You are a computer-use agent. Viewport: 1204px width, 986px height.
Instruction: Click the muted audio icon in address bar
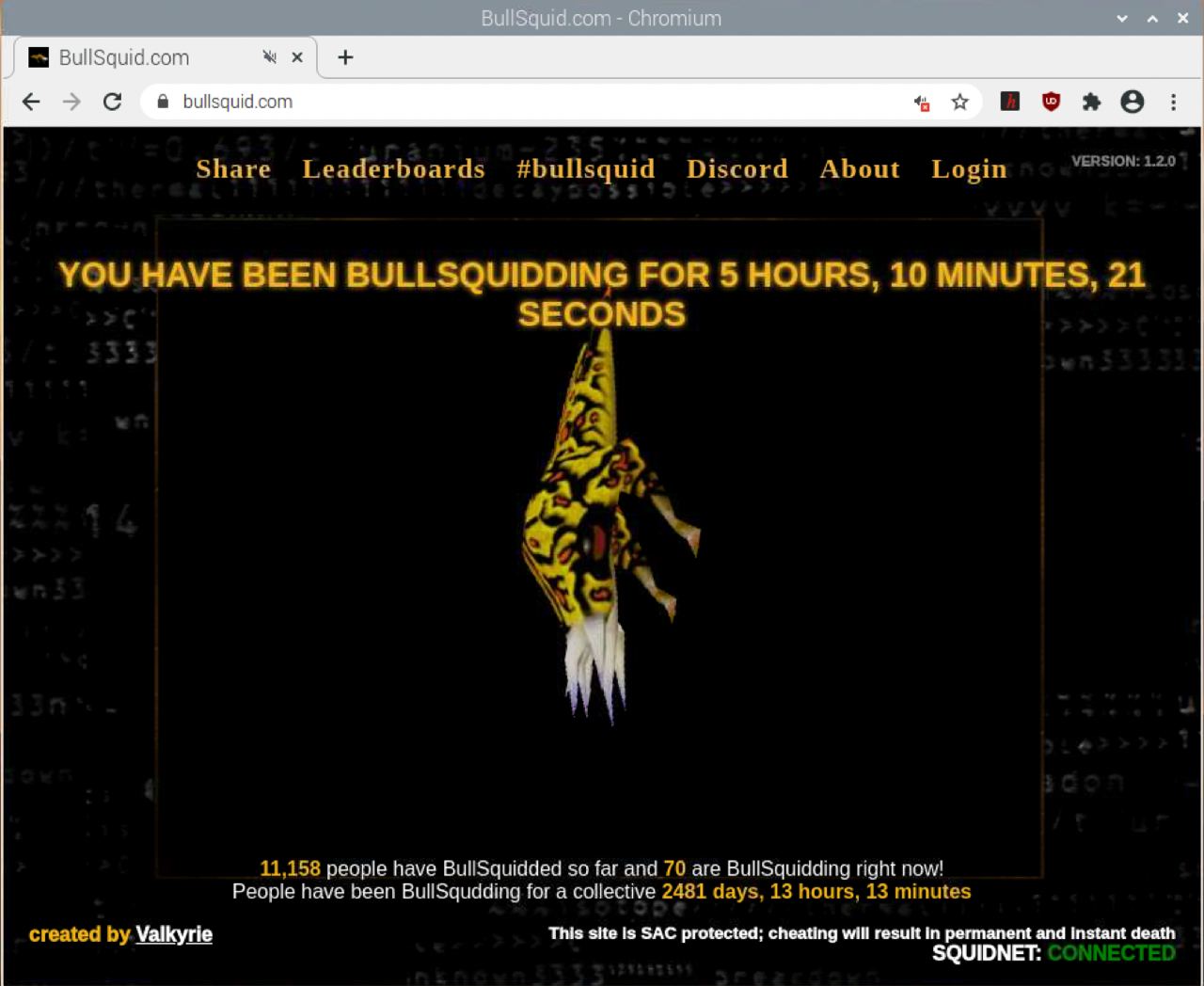coord(922,103)
